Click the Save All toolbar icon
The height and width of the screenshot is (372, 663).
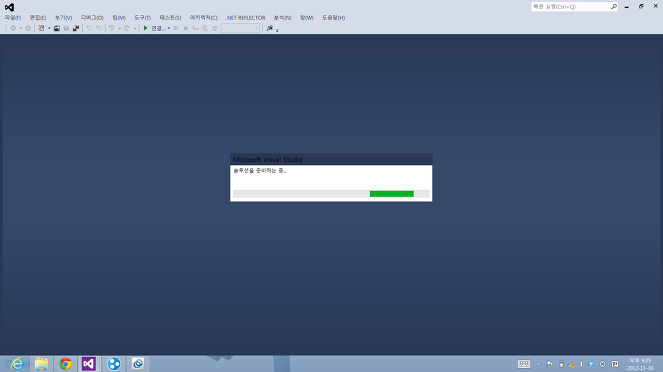[76, 28]
